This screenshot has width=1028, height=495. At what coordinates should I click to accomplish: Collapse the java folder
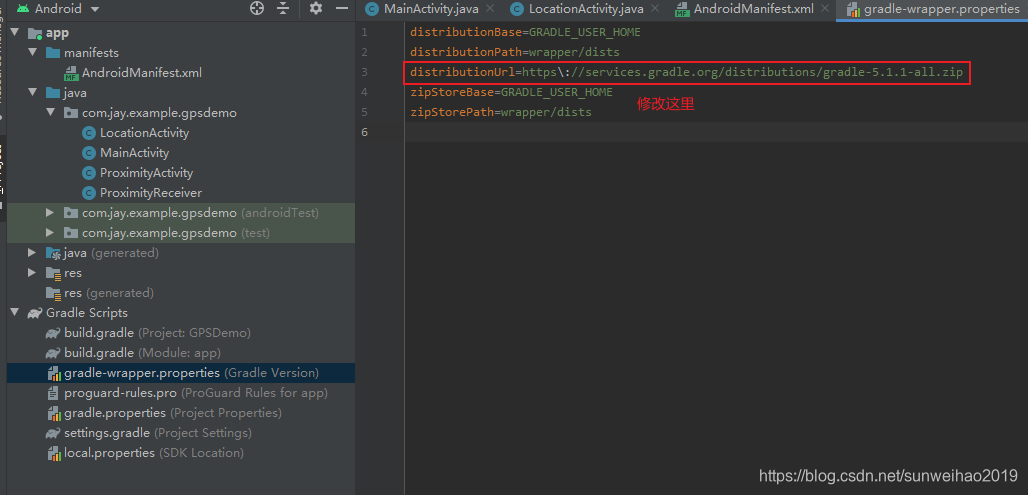(x=33, y=92)
